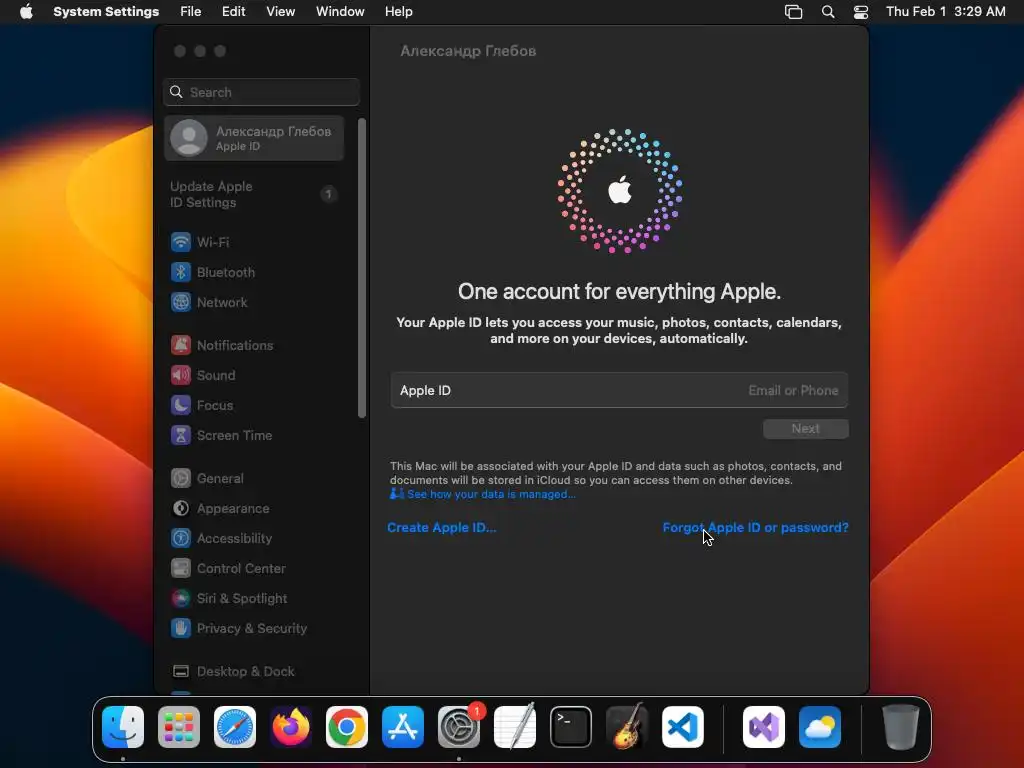Image resolution: width=1024 pixels, height=768 pixels.
Task: Open the View menu
Action: point(281,12)
